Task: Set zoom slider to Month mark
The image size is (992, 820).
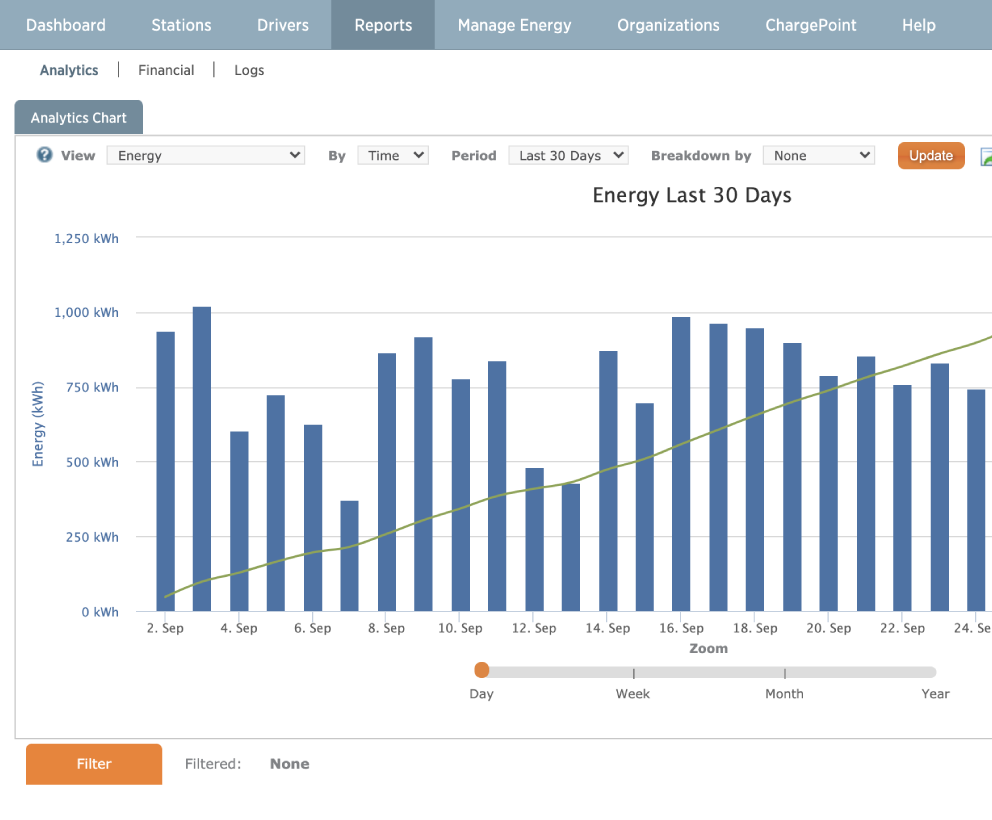Action: [785, 672]
